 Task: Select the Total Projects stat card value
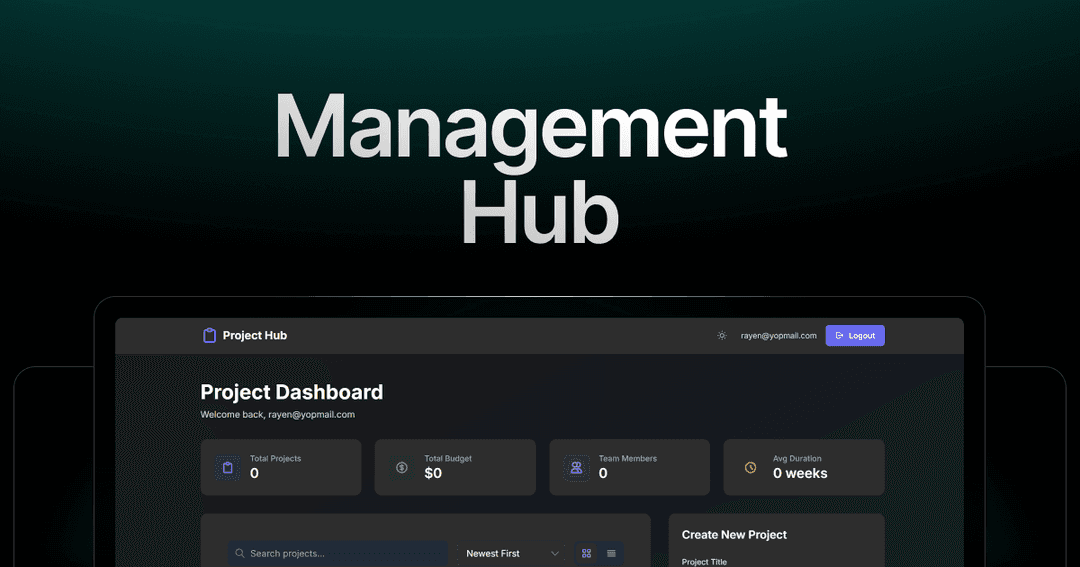(254, 474)
